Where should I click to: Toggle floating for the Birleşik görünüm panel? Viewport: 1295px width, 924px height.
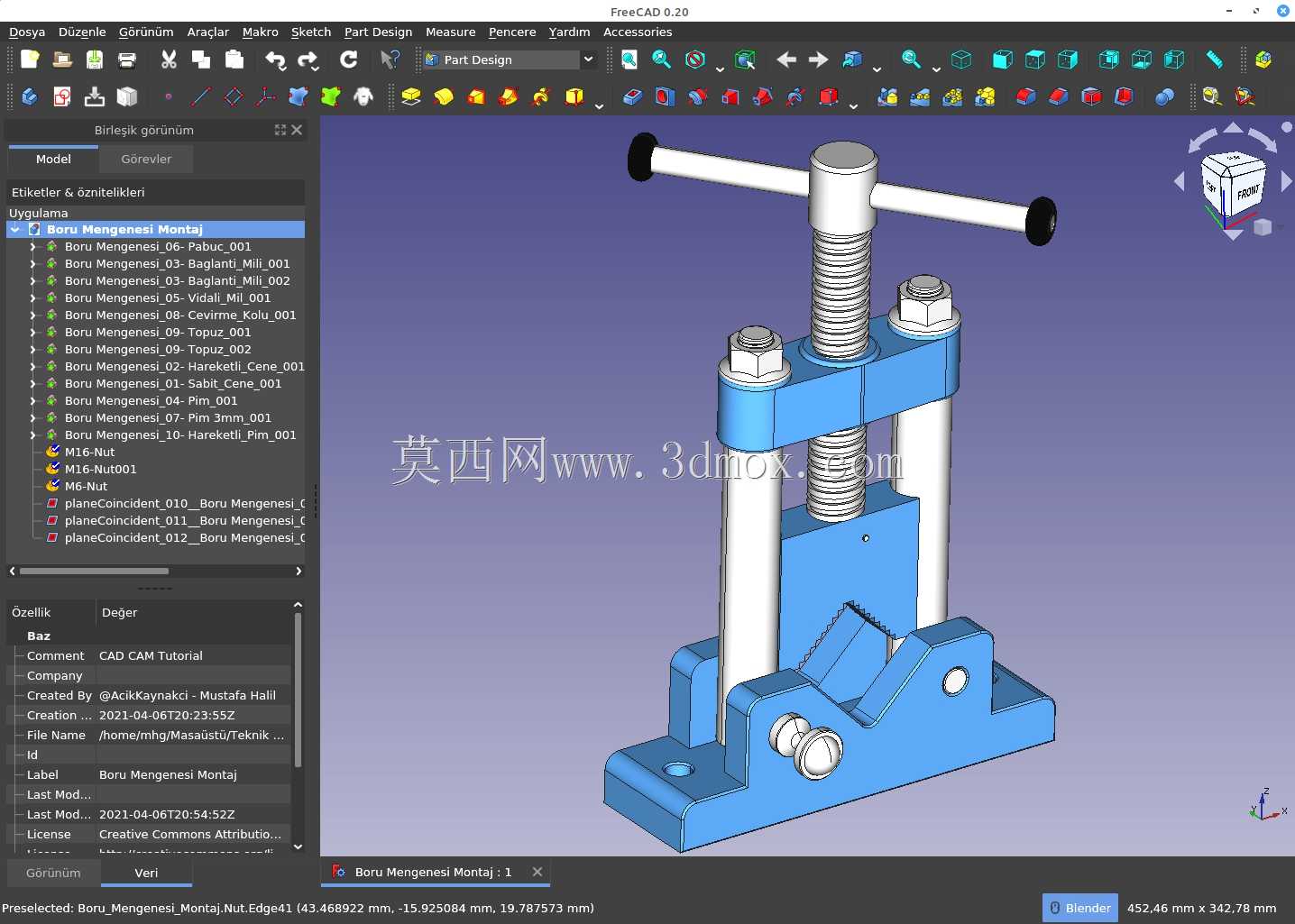[280, 130]
